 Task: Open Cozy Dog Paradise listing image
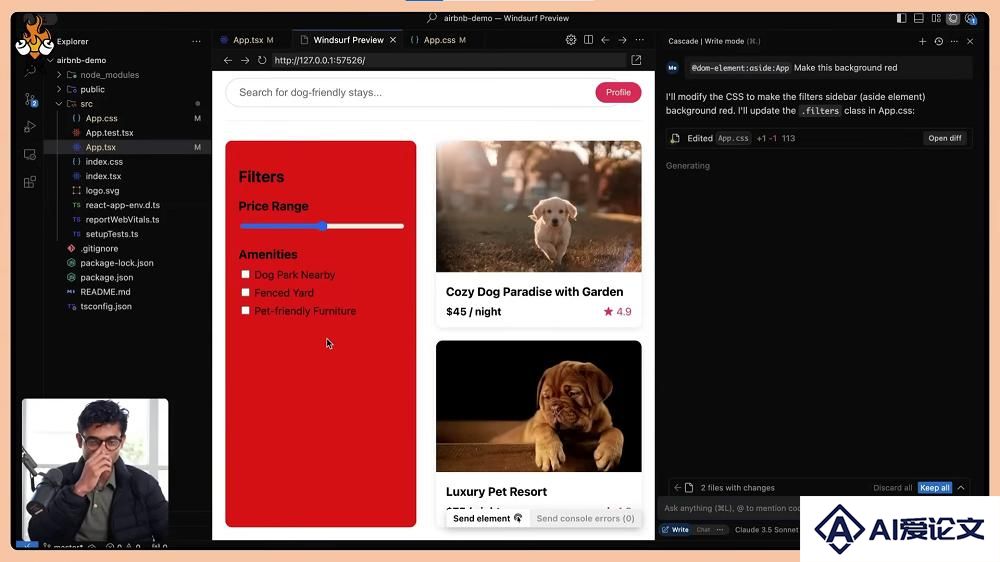click(x=539, y=206)
